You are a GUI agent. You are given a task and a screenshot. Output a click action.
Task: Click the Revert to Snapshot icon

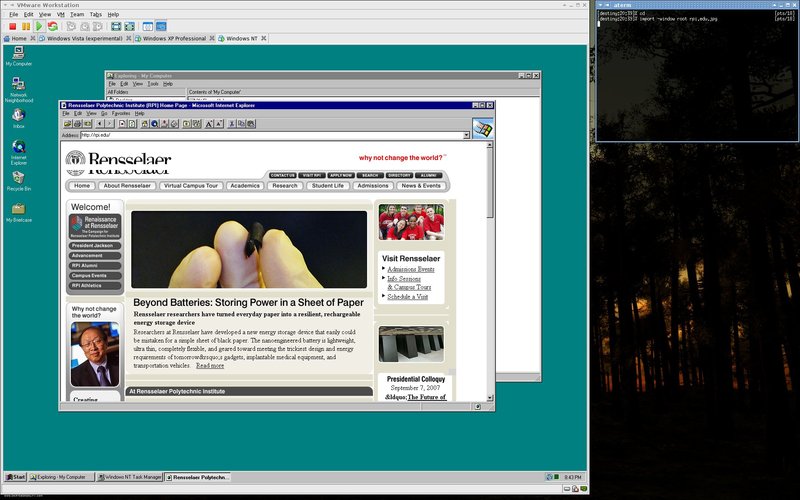tap(84, 26)
